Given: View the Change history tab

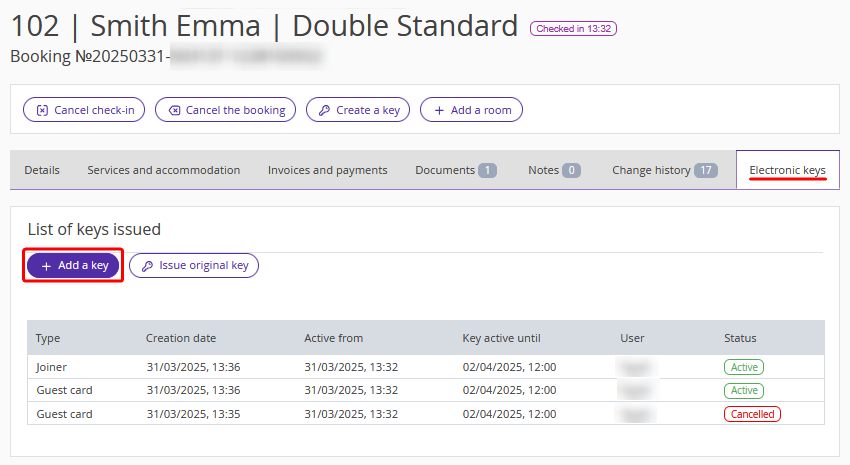Looking at the screenshot, I should [x=664, y=170].
